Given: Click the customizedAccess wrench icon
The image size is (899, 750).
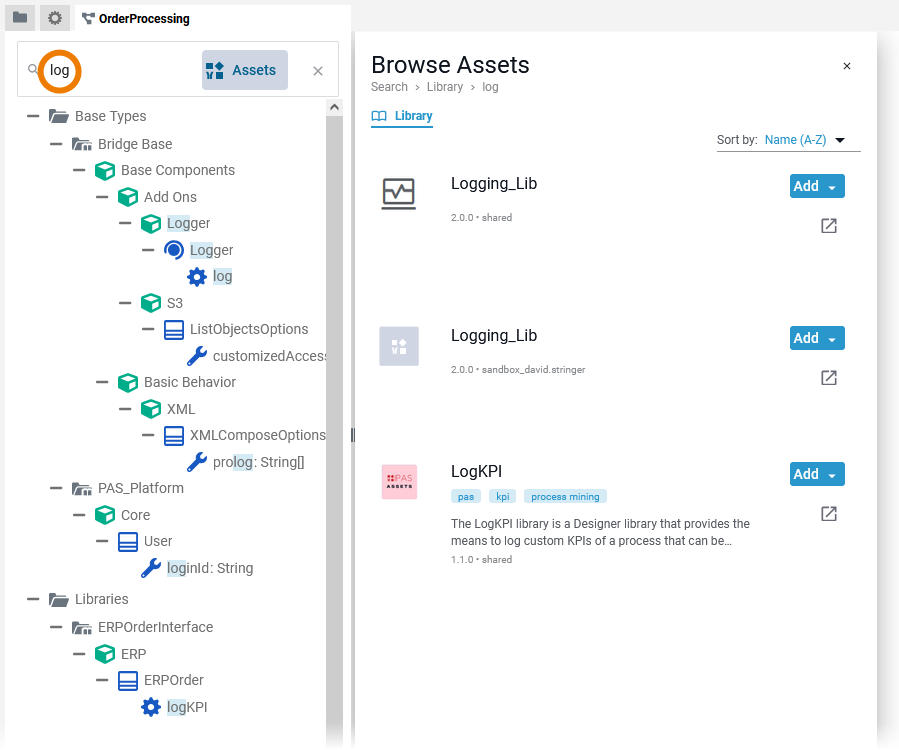Looking at the screenshot, I should click(x=197, y=356).
